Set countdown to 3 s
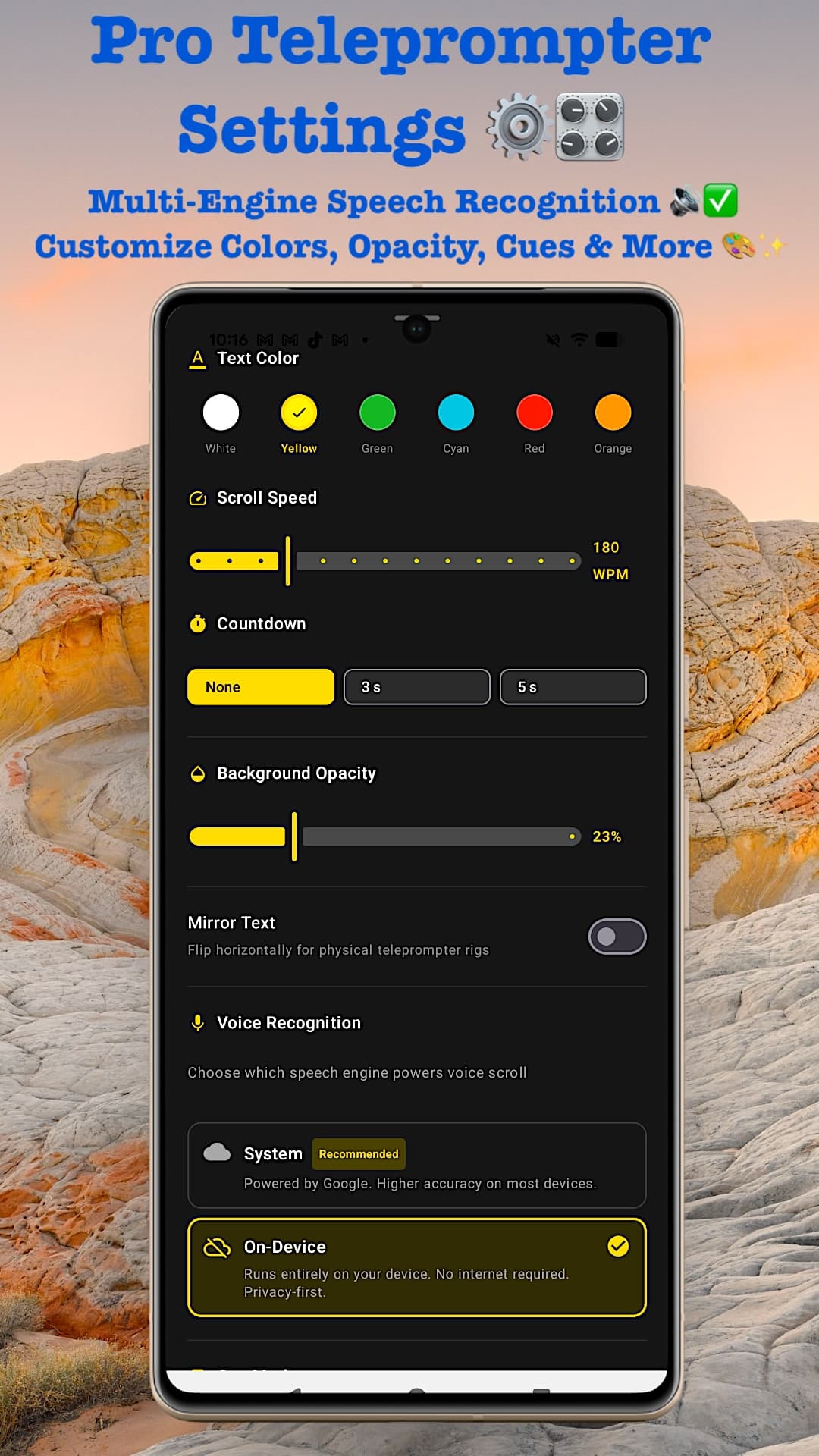 417,687
